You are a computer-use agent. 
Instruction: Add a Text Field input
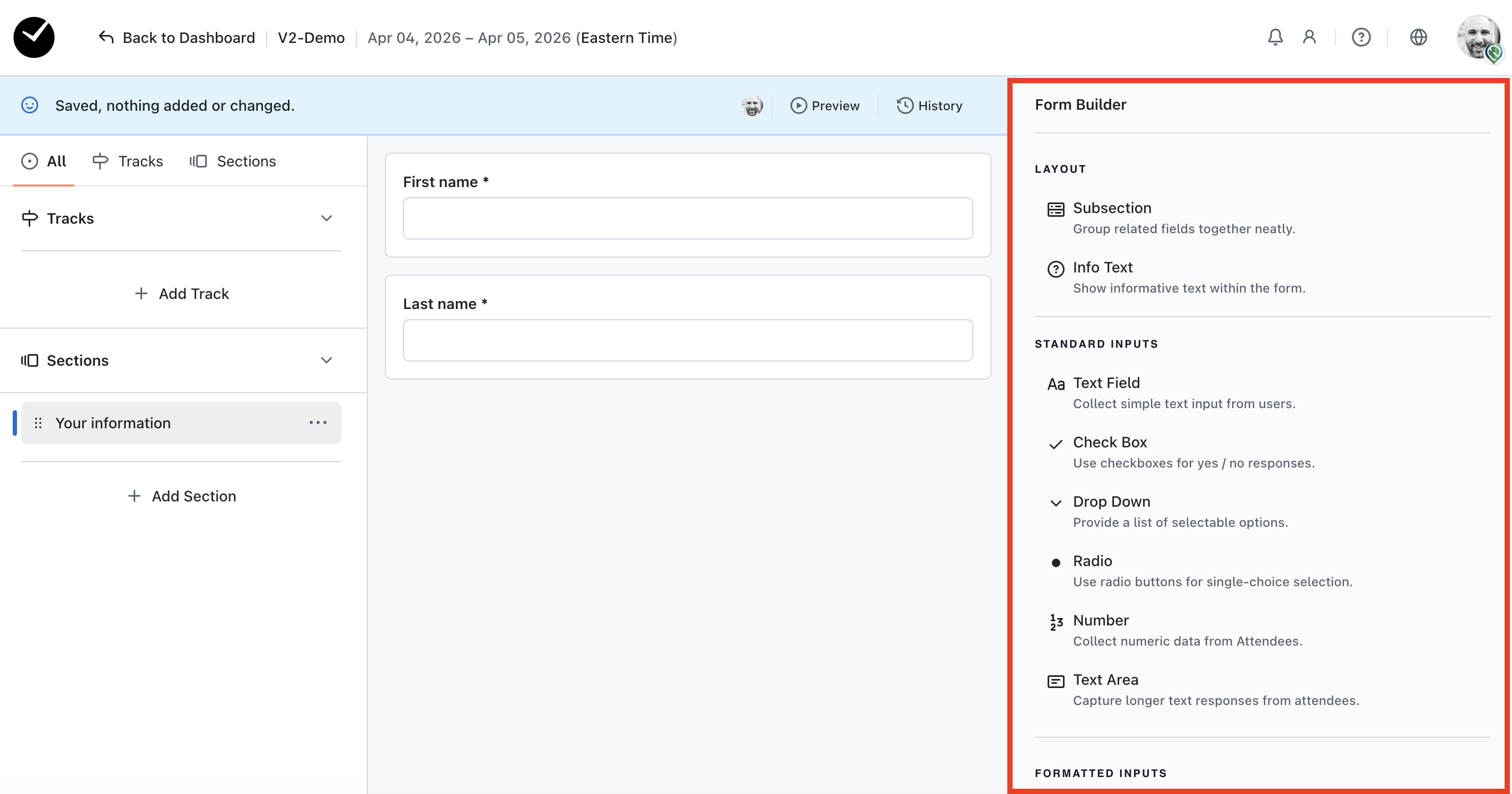(1106, 383)
